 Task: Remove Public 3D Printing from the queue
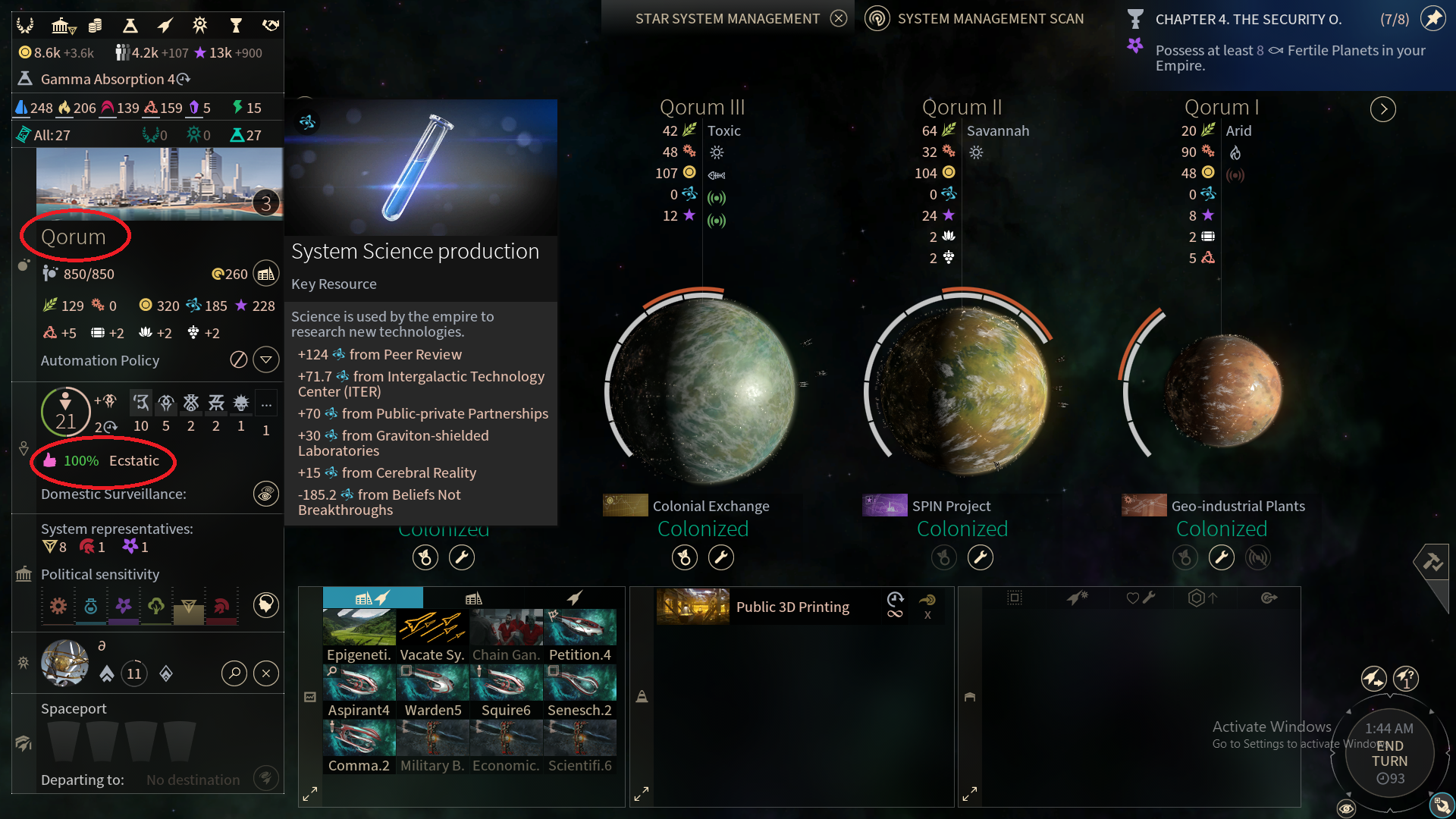[x=927, y=615]
